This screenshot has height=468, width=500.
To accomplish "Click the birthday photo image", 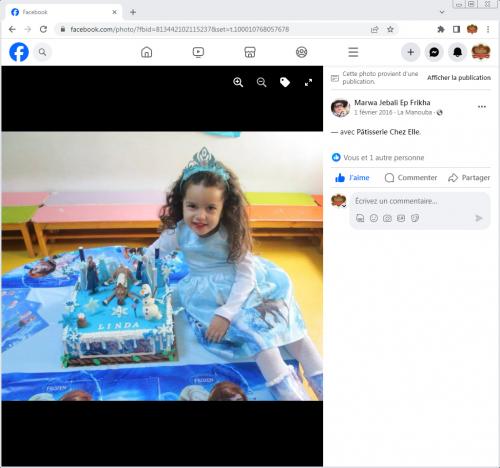I will [x=162, y=266].
